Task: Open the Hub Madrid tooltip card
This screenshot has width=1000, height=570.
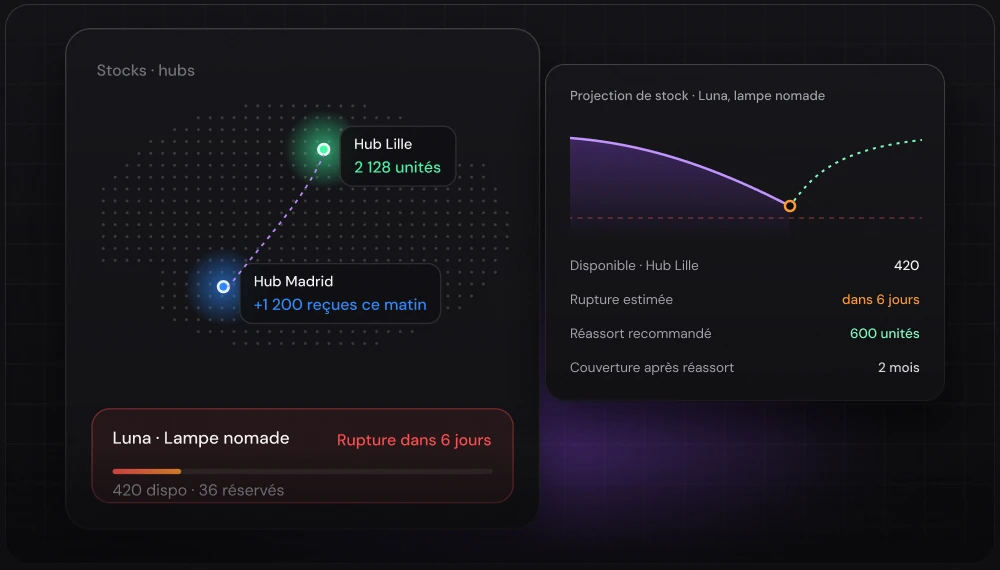Action: click(340, 293)
